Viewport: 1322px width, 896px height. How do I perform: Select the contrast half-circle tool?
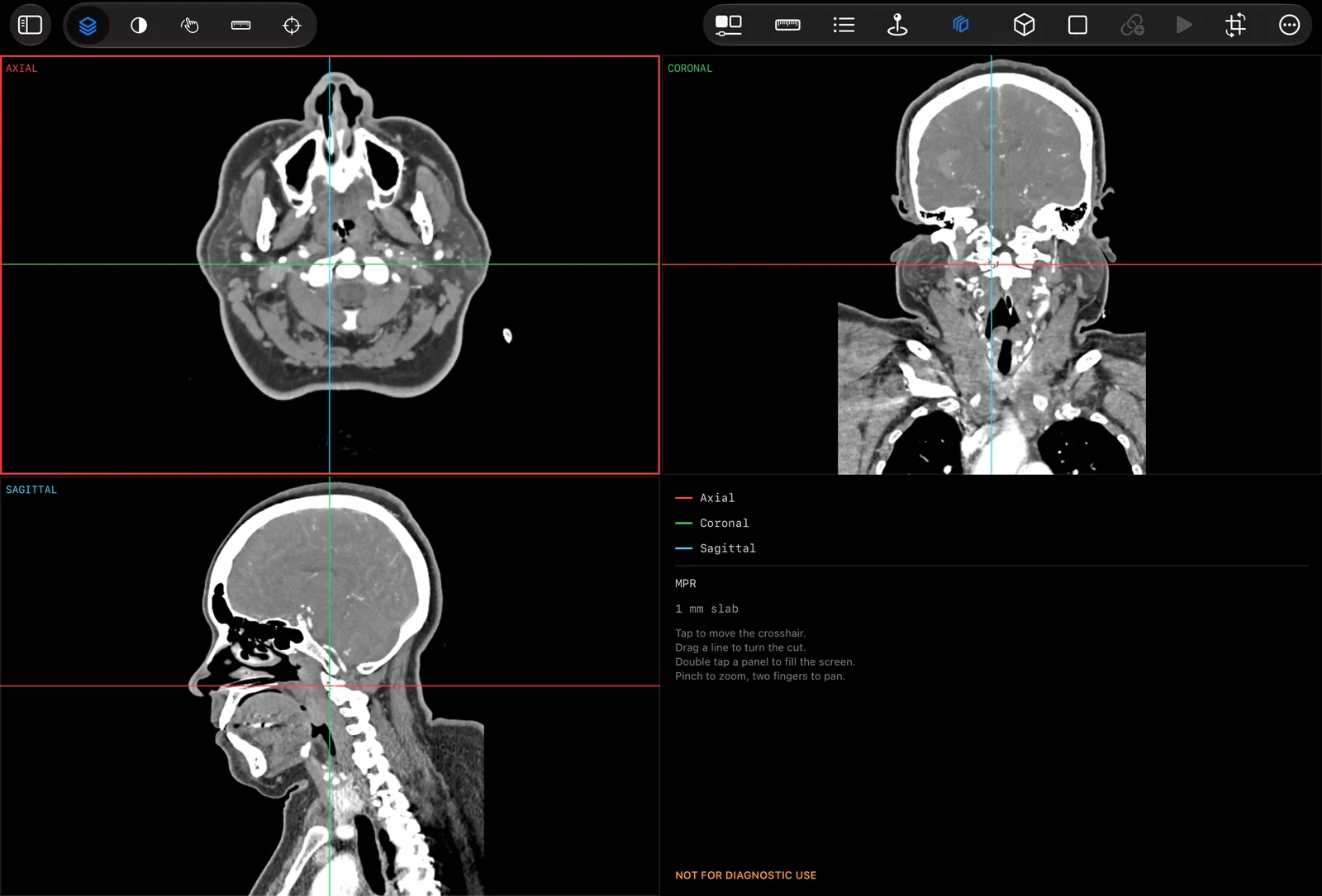point(139,26)
